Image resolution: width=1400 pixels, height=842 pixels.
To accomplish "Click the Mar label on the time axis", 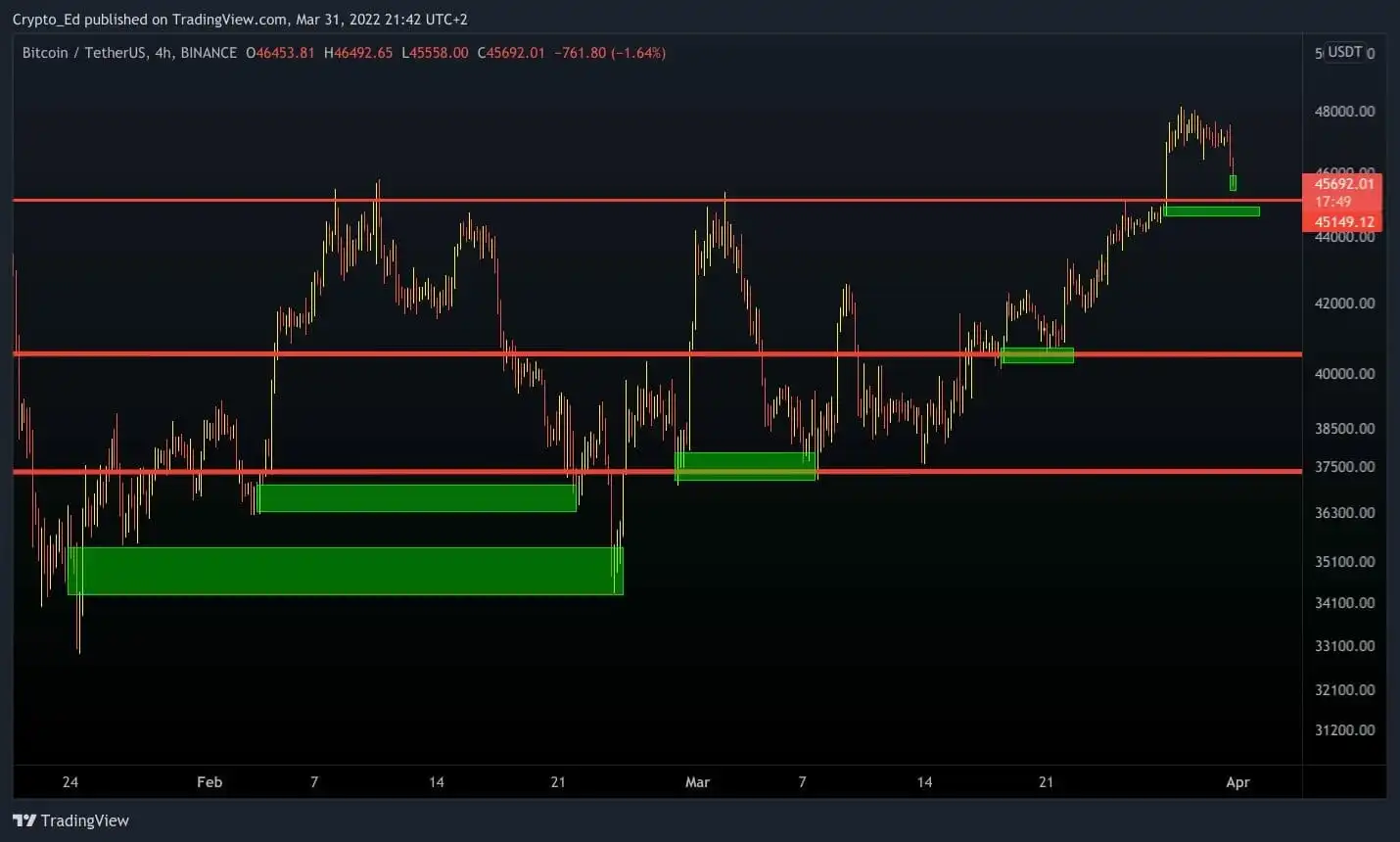I will point(697,782).
